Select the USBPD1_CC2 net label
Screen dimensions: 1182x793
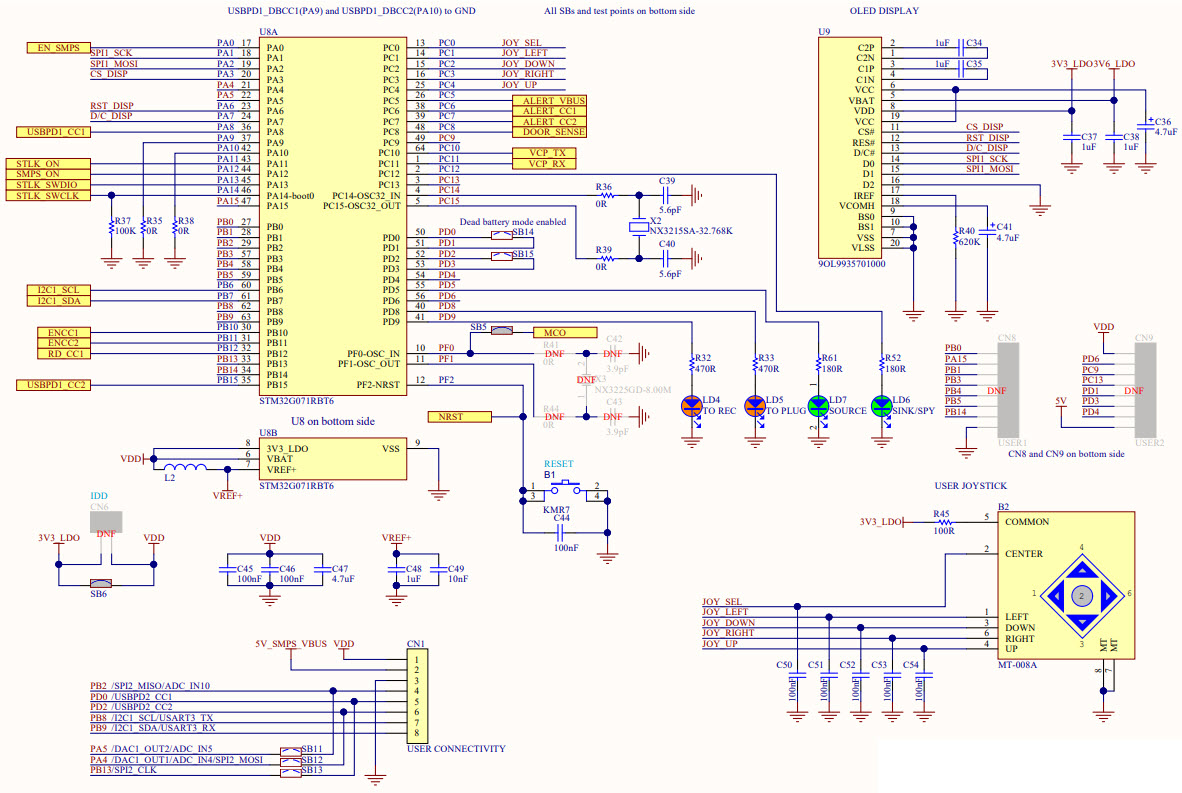click(x=55, y=384)
